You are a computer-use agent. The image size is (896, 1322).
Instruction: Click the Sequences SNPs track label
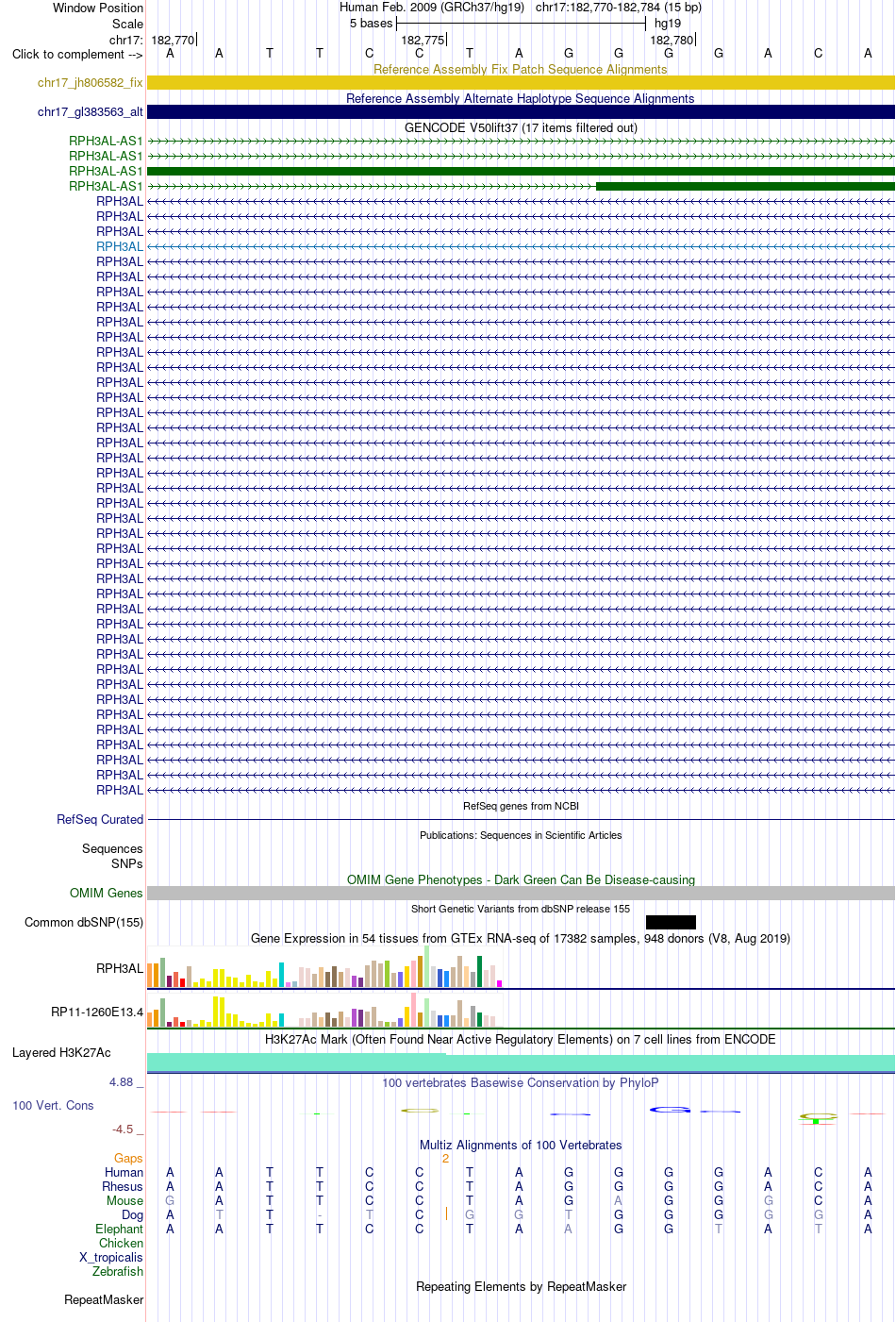(x=112, y=856)
